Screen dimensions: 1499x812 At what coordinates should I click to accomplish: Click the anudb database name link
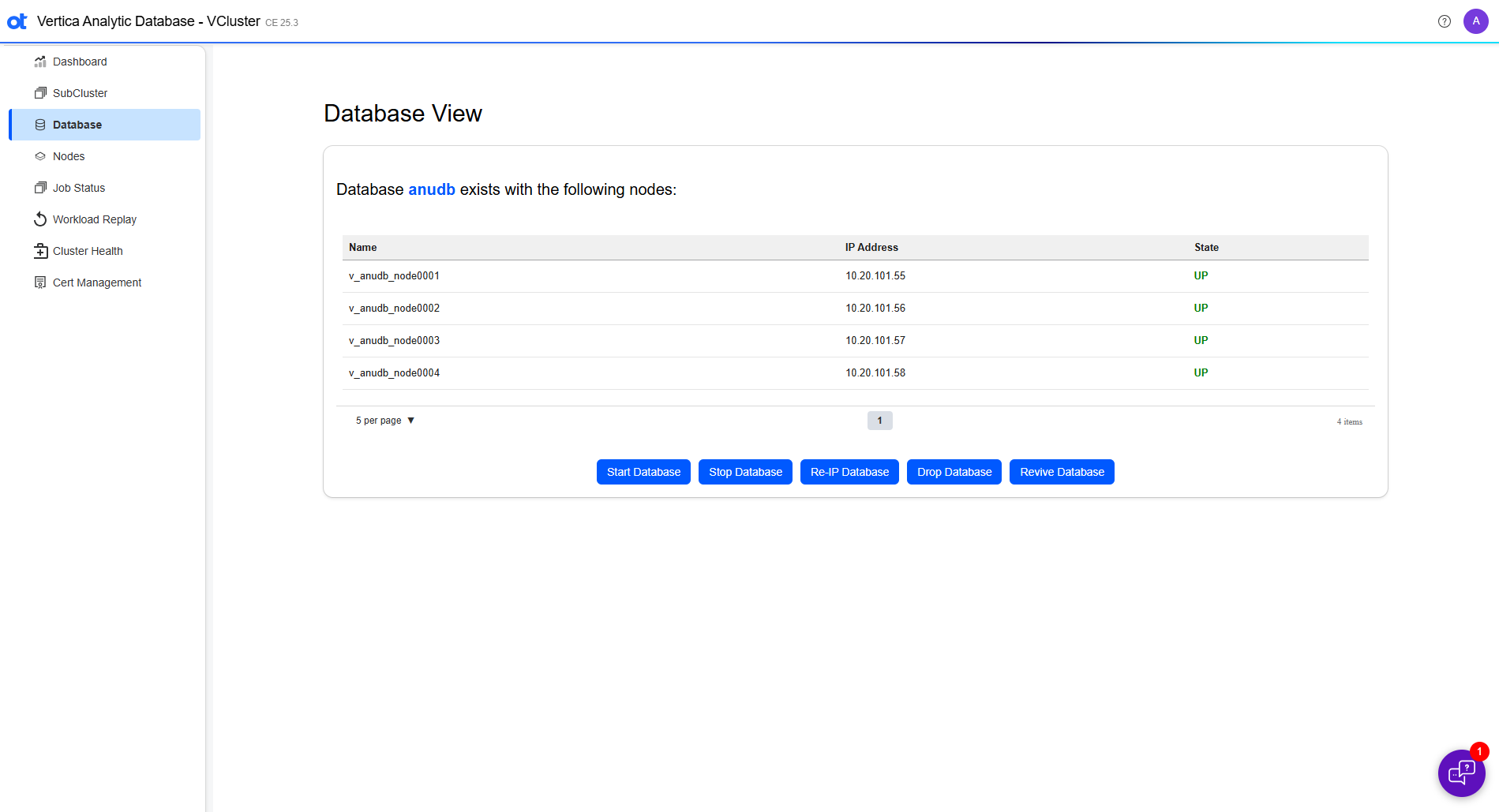tap(431, 189)
